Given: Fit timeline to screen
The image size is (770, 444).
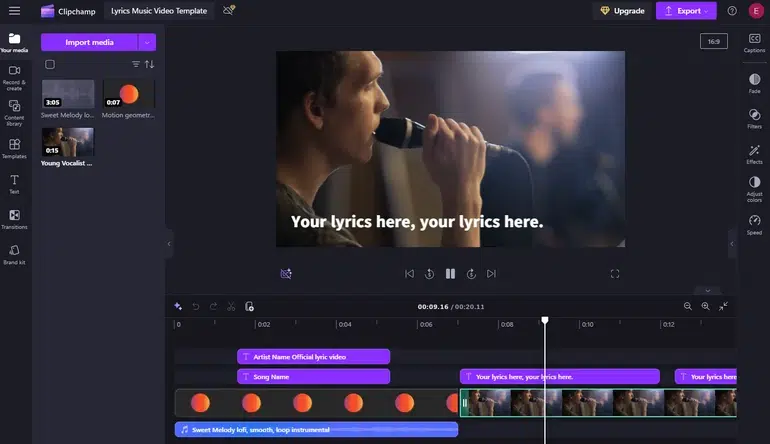Looking at the screenshot, I should tap(723, 306).
